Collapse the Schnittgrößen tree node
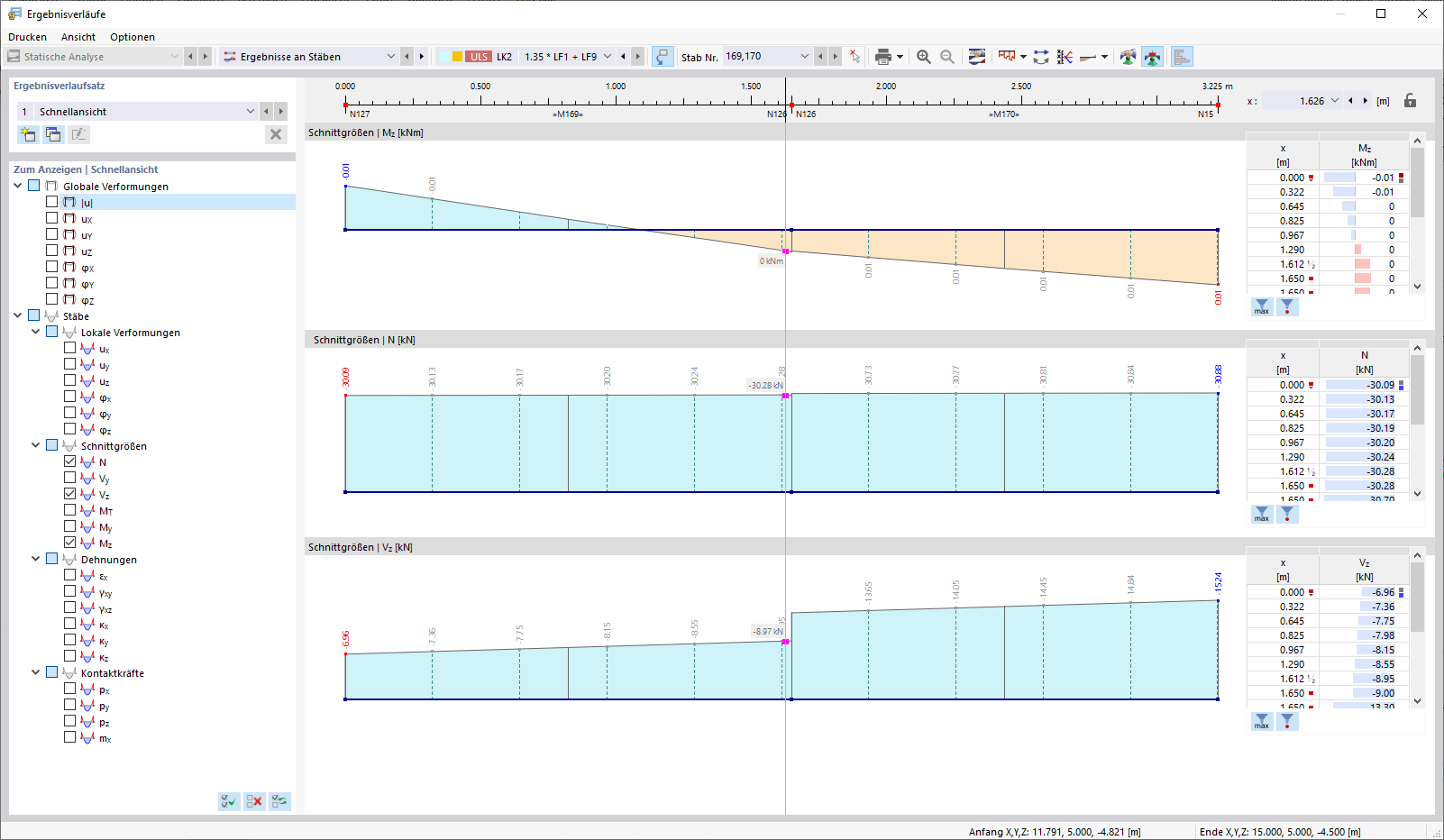Viewport: 1444px width, 840px height. [36, 445]
